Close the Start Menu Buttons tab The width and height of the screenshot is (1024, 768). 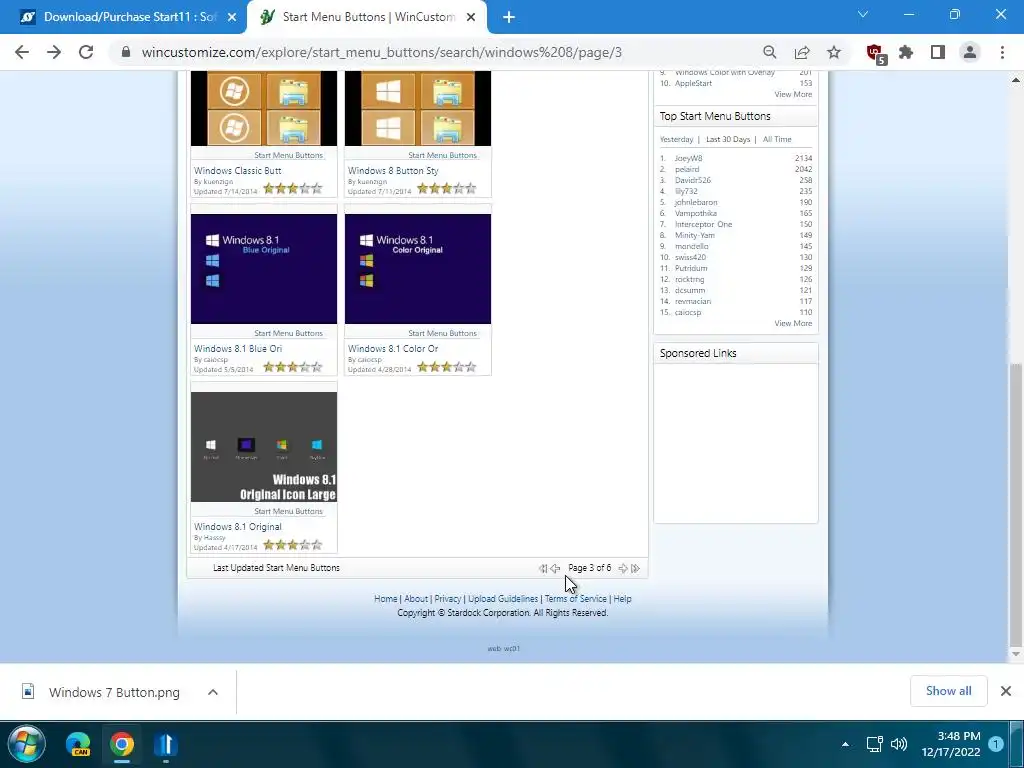471,18
